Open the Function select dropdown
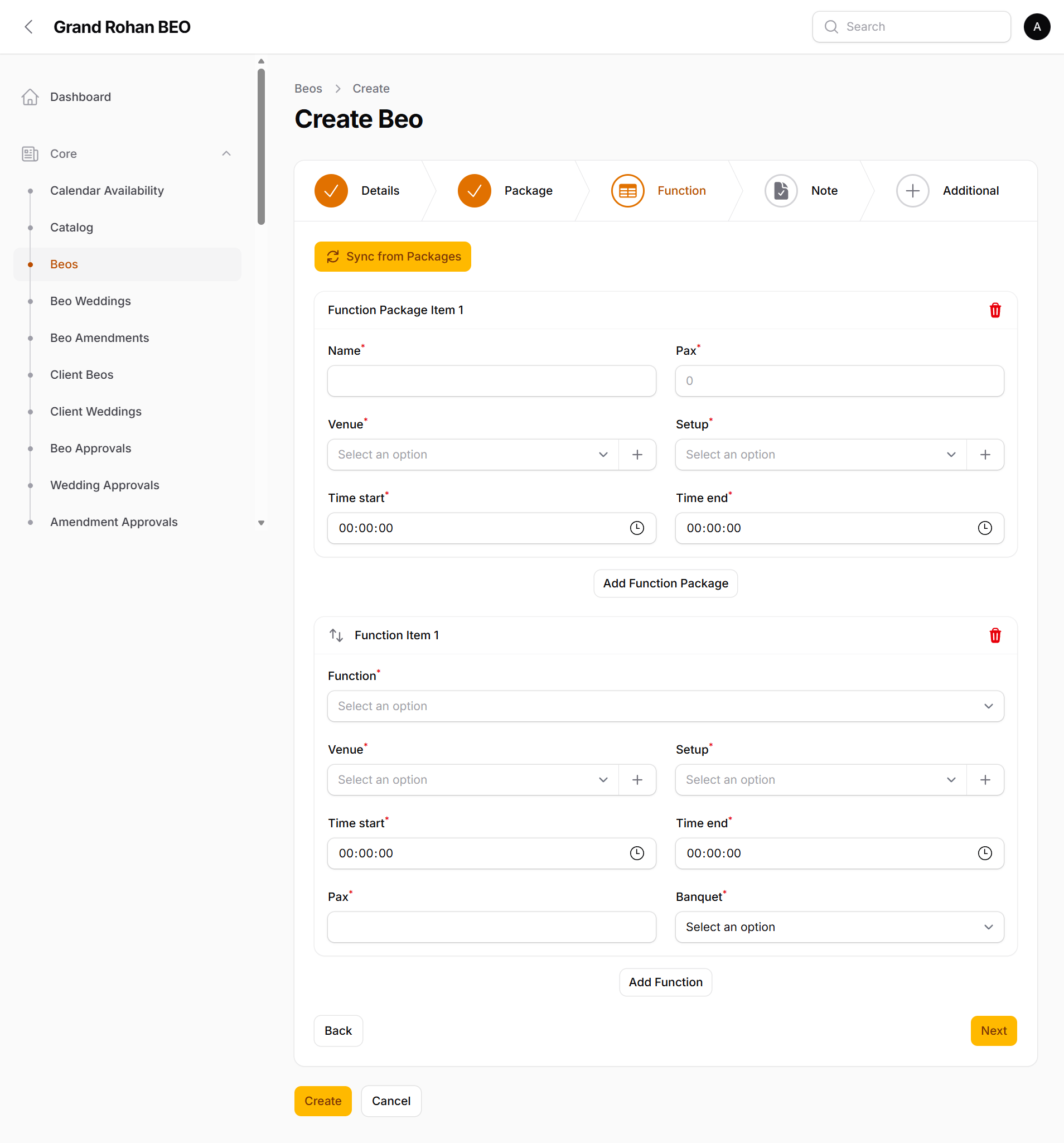This screenshot has height=1143, width=1064. (x=666, y=706)
